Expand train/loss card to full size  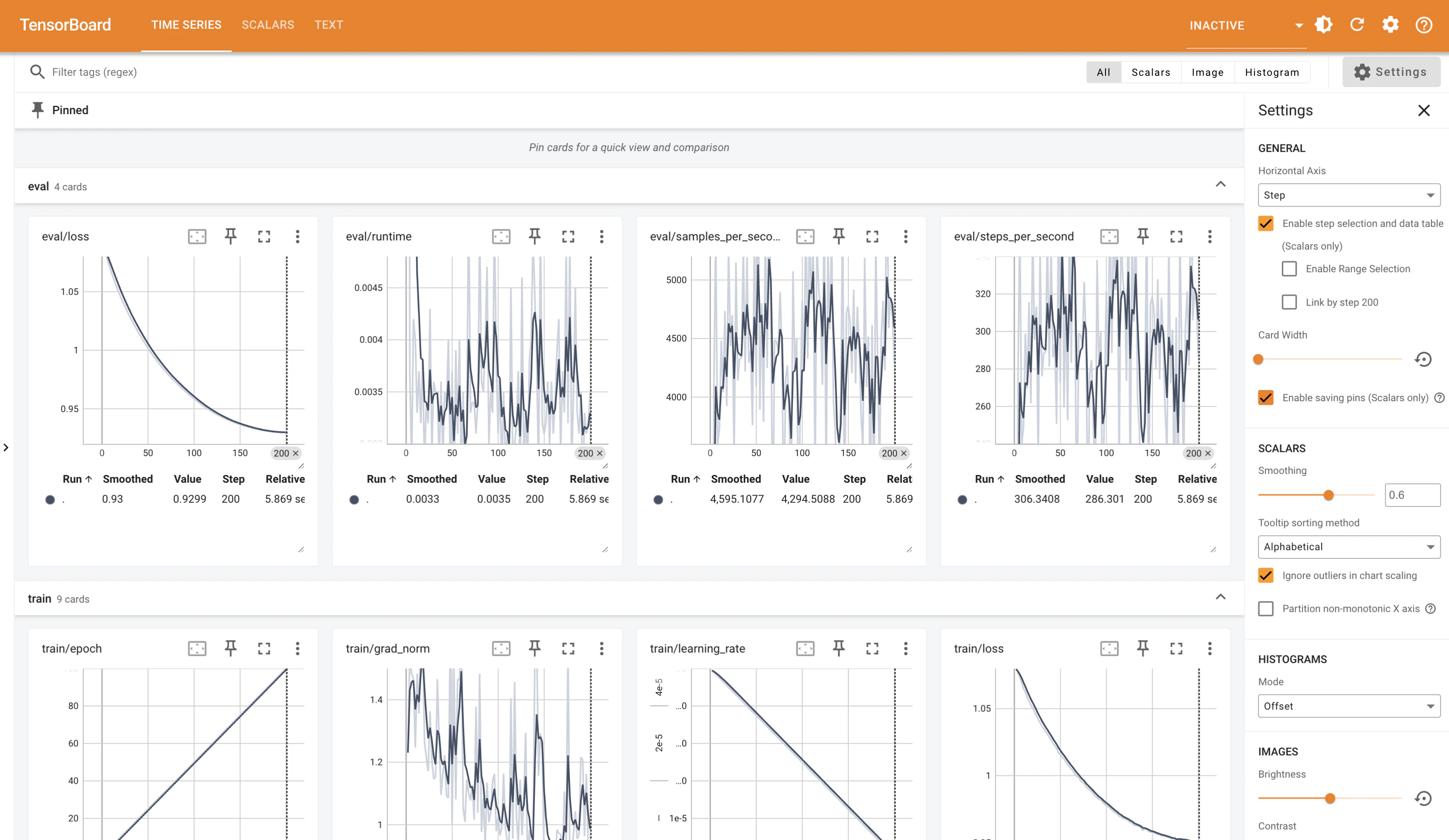(x=1177, y=648)
